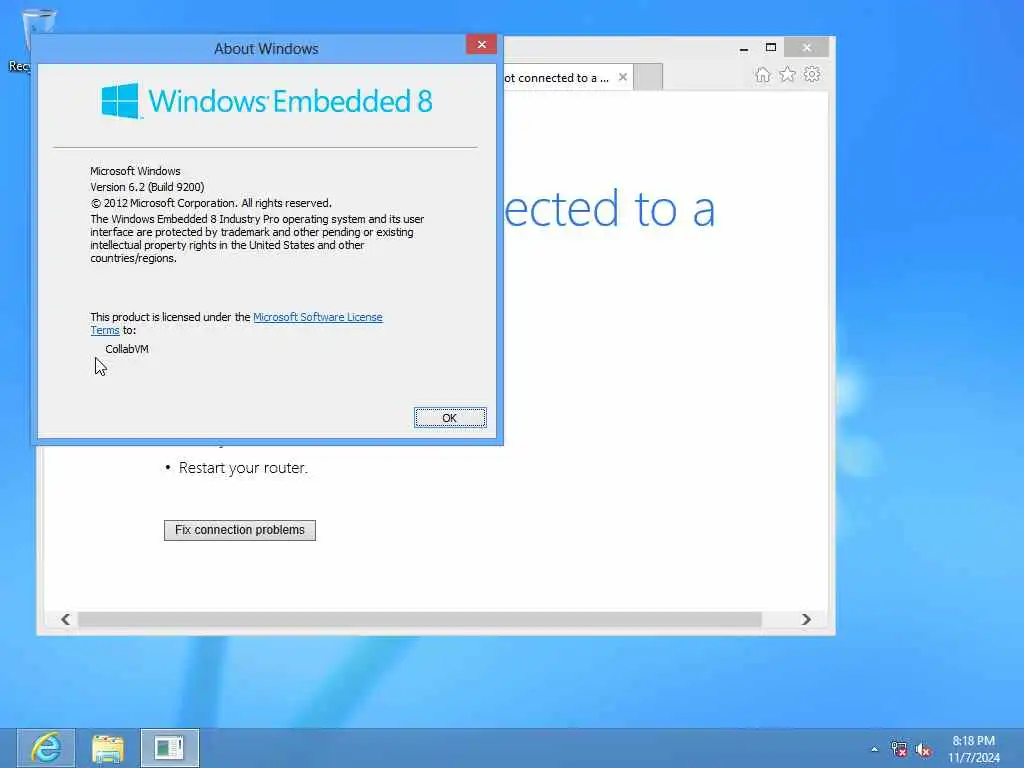Open the network status tray icon
Image resolution: width=1024 pixels, height=768 pixels.
[x=899, y=749]
